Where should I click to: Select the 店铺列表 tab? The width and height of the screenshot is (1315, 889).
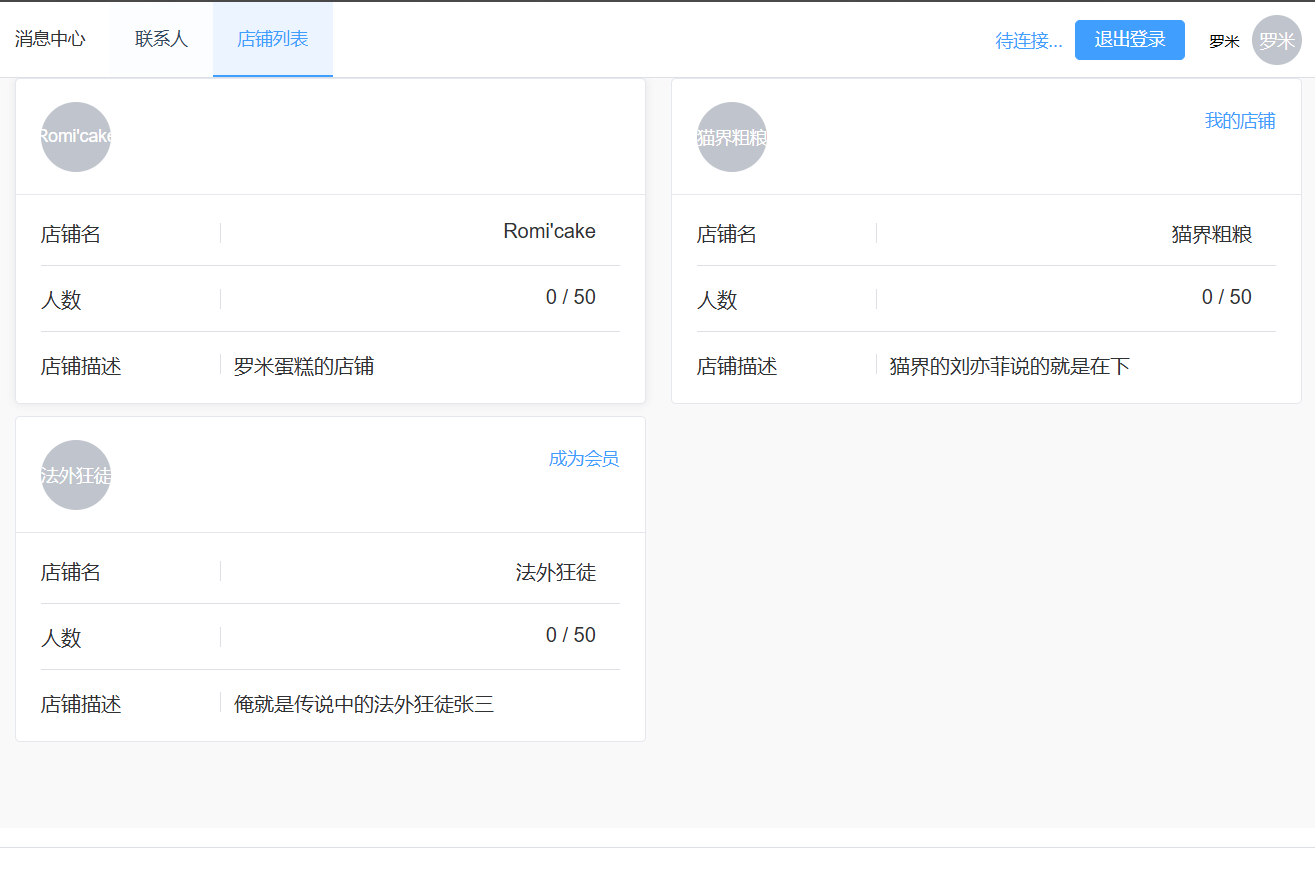272,39
